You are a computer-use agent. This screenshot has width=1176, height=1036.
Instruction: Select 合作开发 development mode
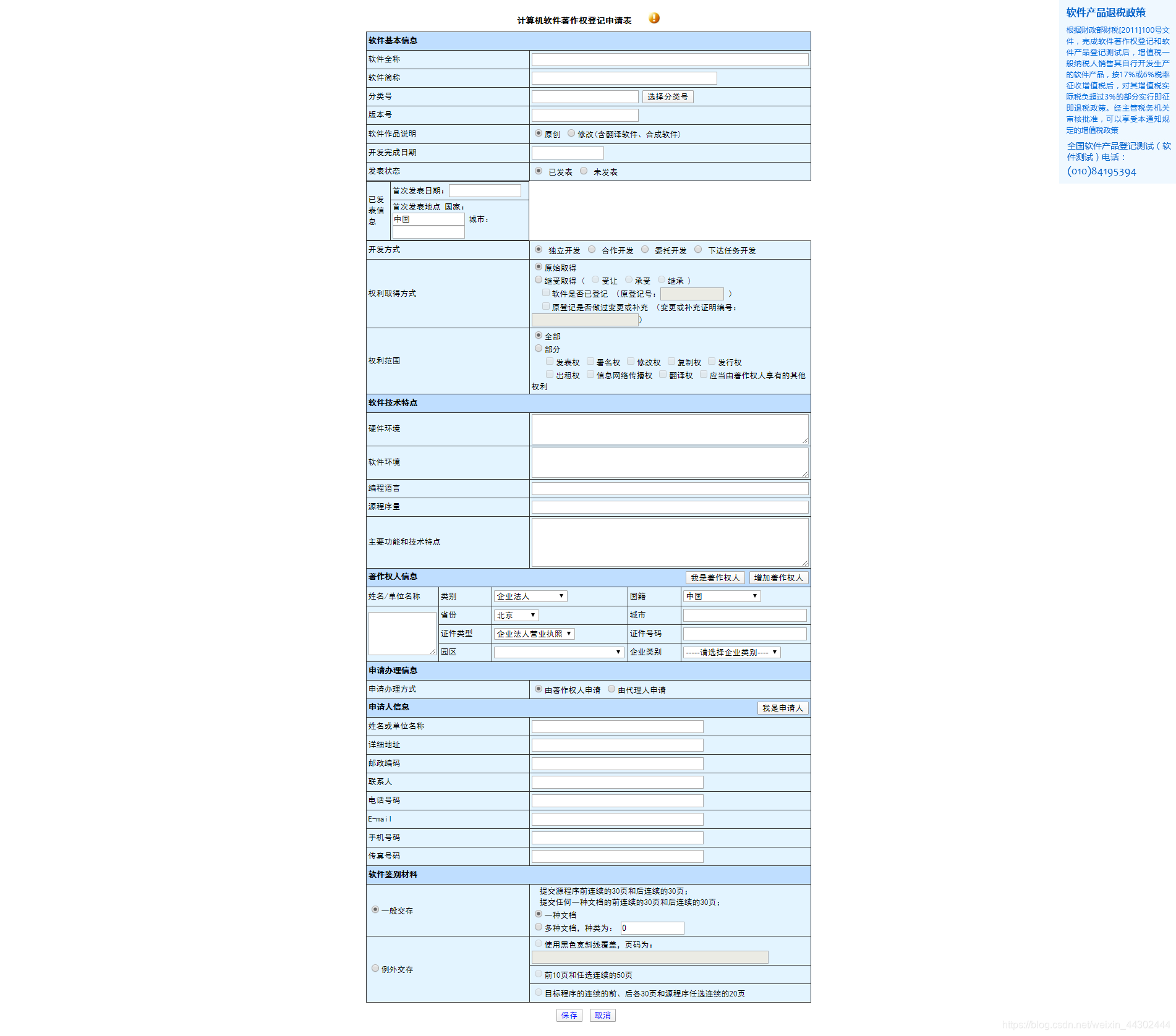592,250
